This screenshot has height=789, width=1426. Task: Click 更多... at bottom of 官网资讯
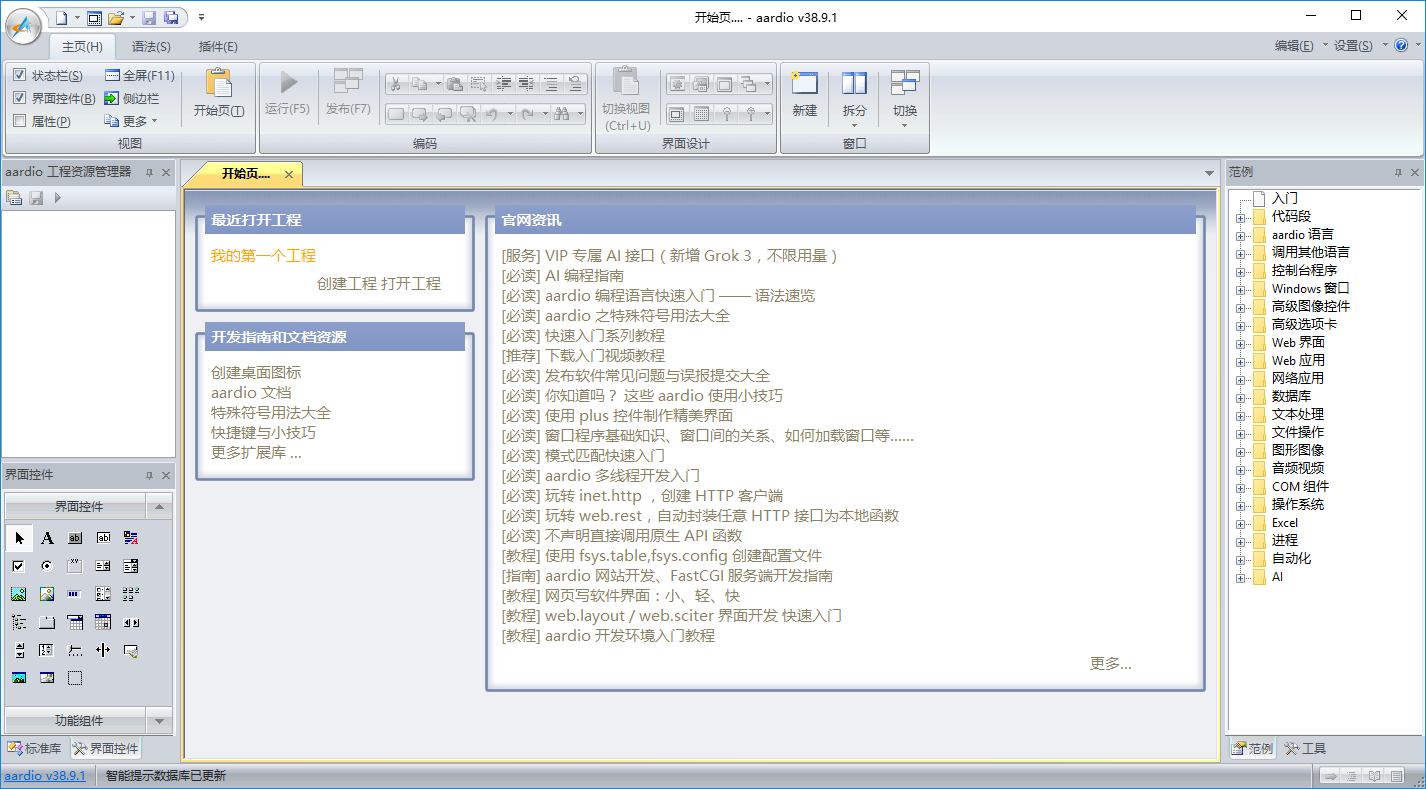pos(1111,663)
